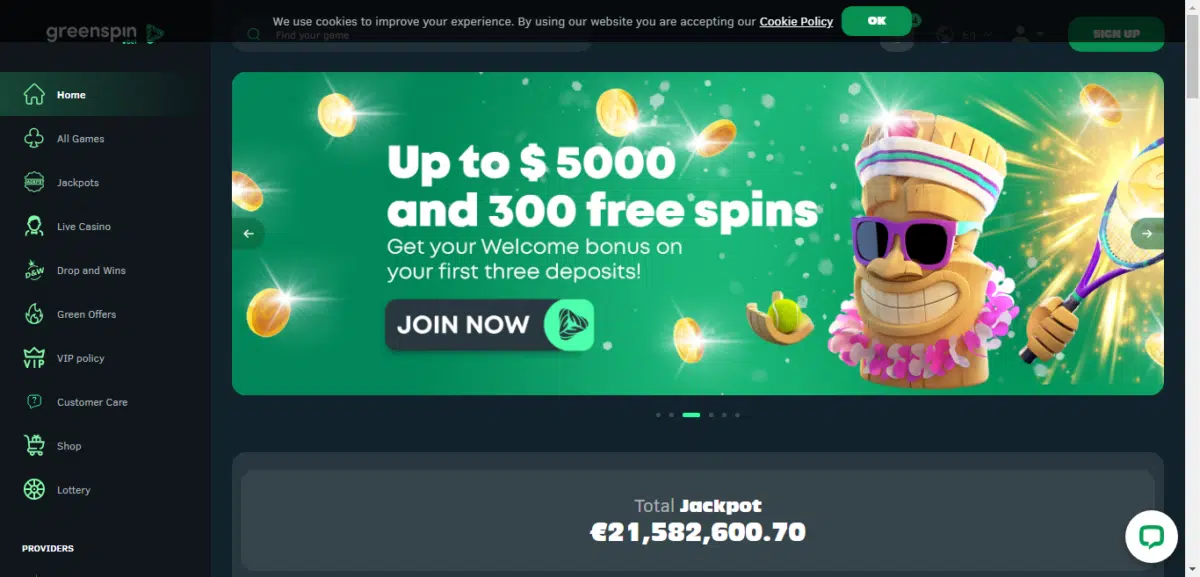Open the Shop cart icon

(34, 446)
